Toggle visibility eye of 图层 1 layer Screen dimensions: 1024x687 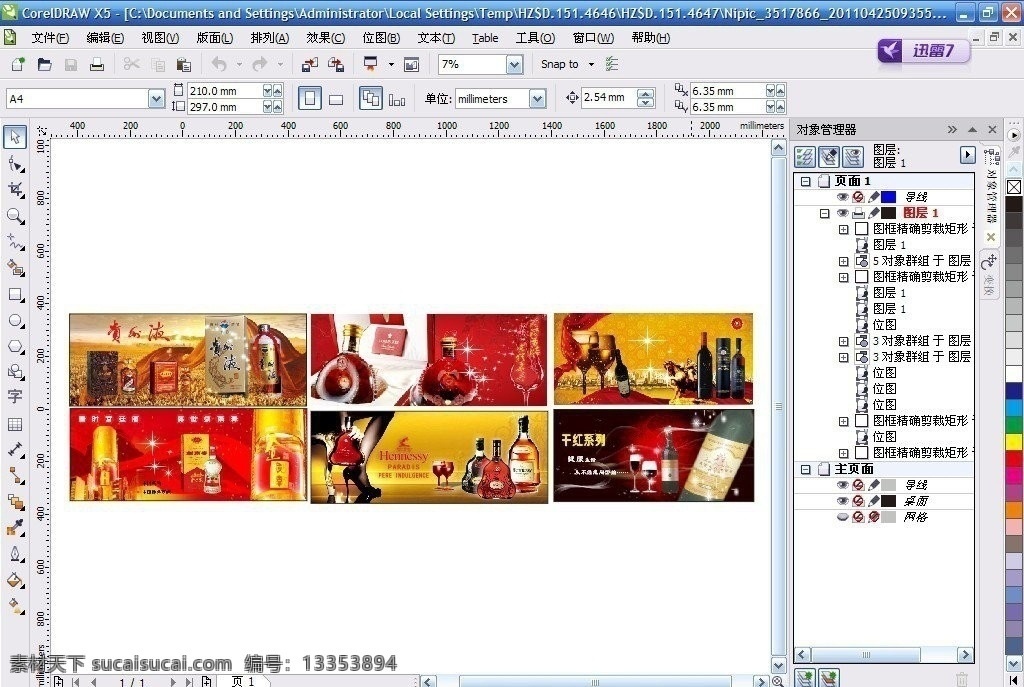[842, 213]
